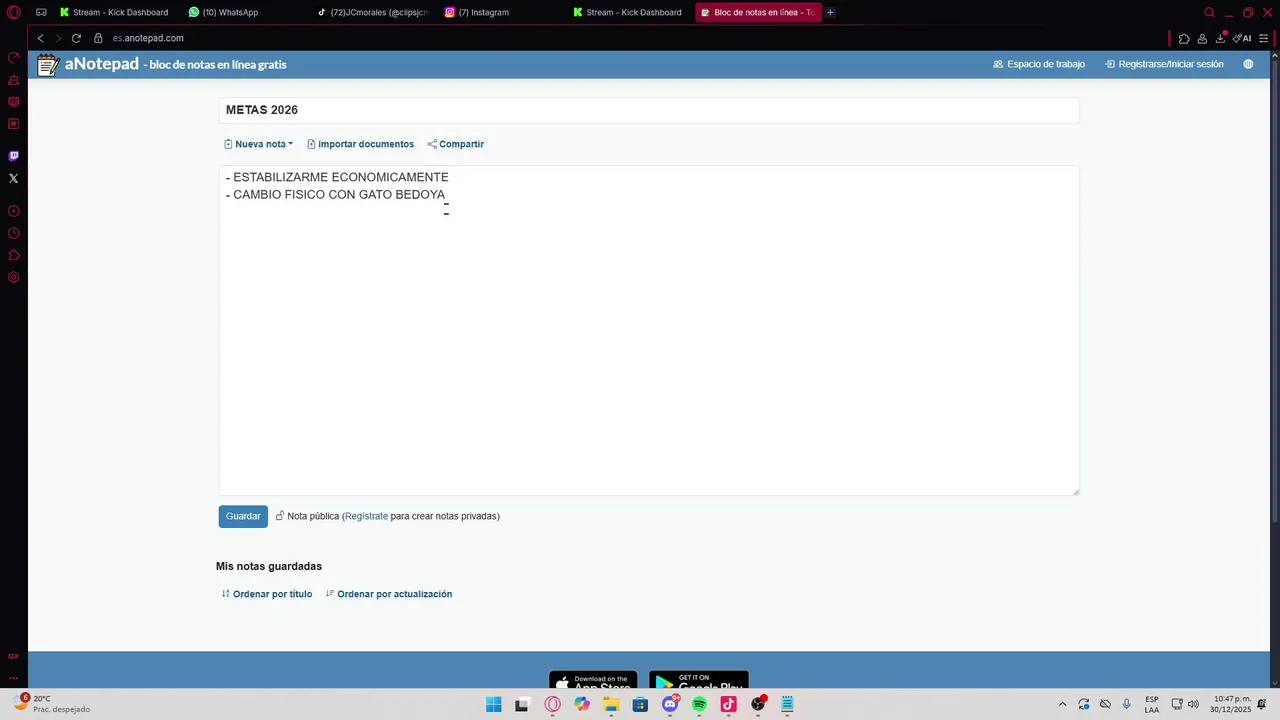
Task: Open the extensions puzzle icon in toolbar
Action: [1184, 38]
